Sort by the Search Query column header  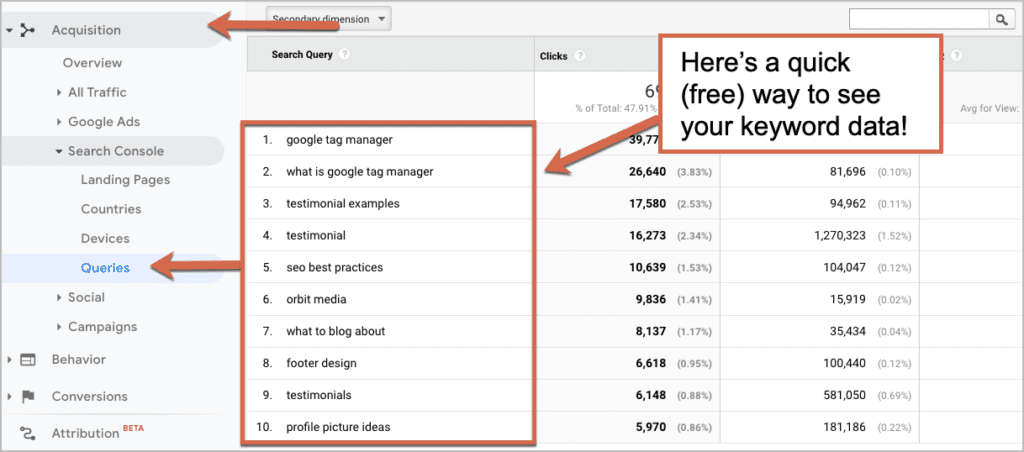coord(302,55)
